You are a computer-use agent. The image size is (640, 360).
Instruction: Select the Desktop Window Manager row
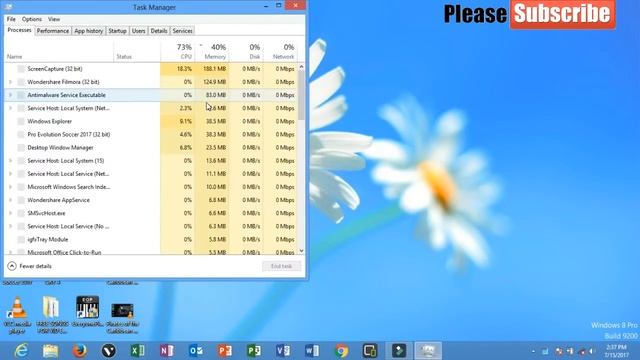pos(151,147)
